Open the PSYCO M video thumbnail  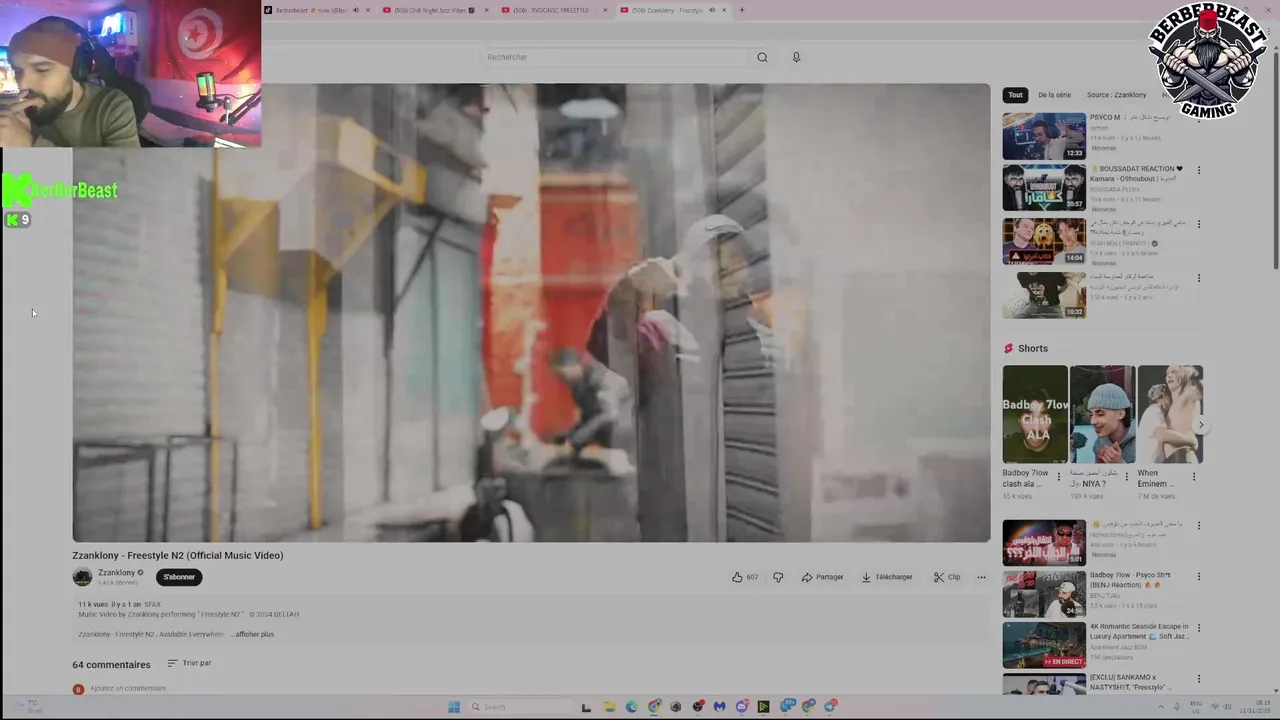[1044, 136]
